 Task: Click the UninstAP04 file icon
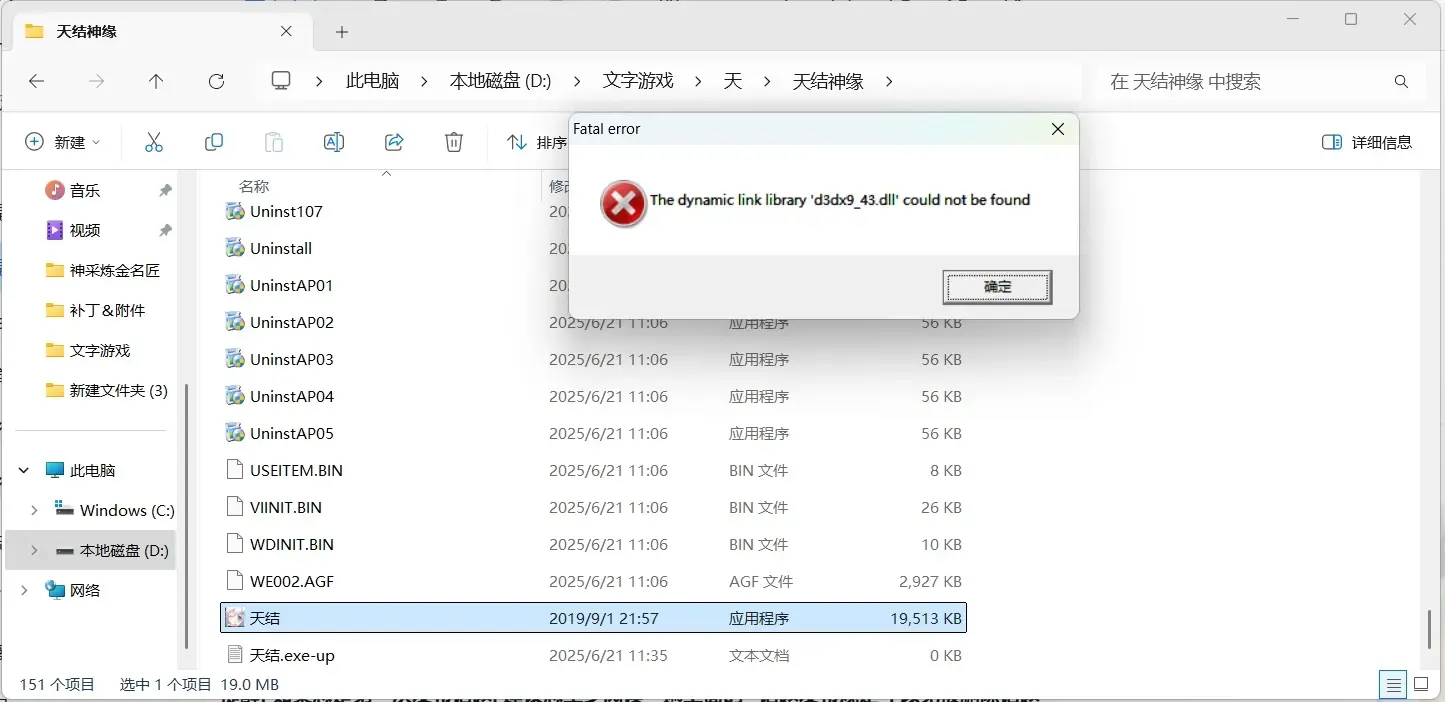pyautogui.click(x=235, y=396)
